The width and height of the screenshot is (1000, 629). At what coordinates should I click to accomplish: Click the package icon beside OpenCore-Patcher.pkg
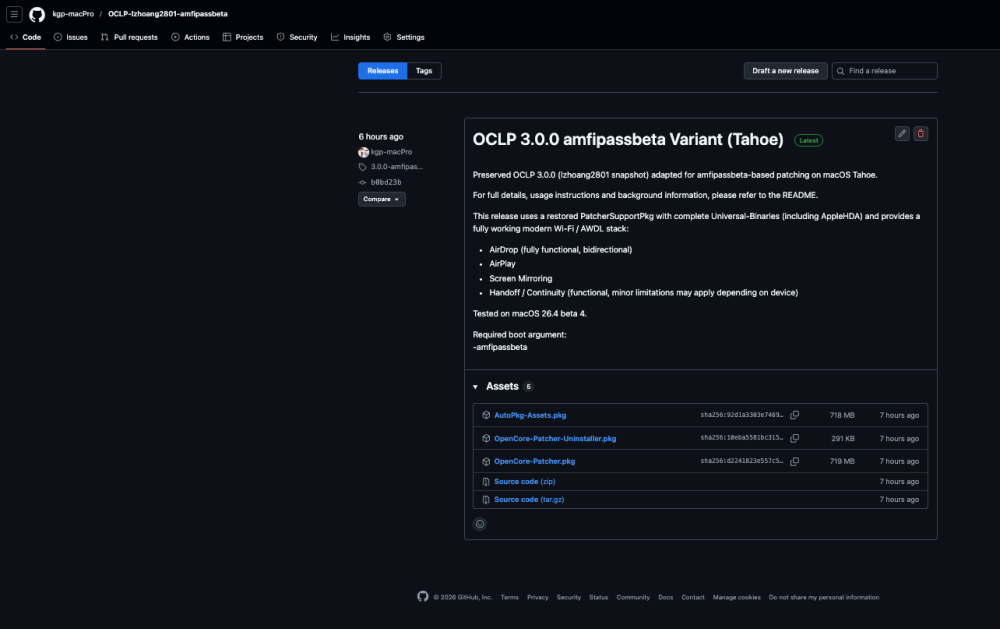[x=486, y=461]
